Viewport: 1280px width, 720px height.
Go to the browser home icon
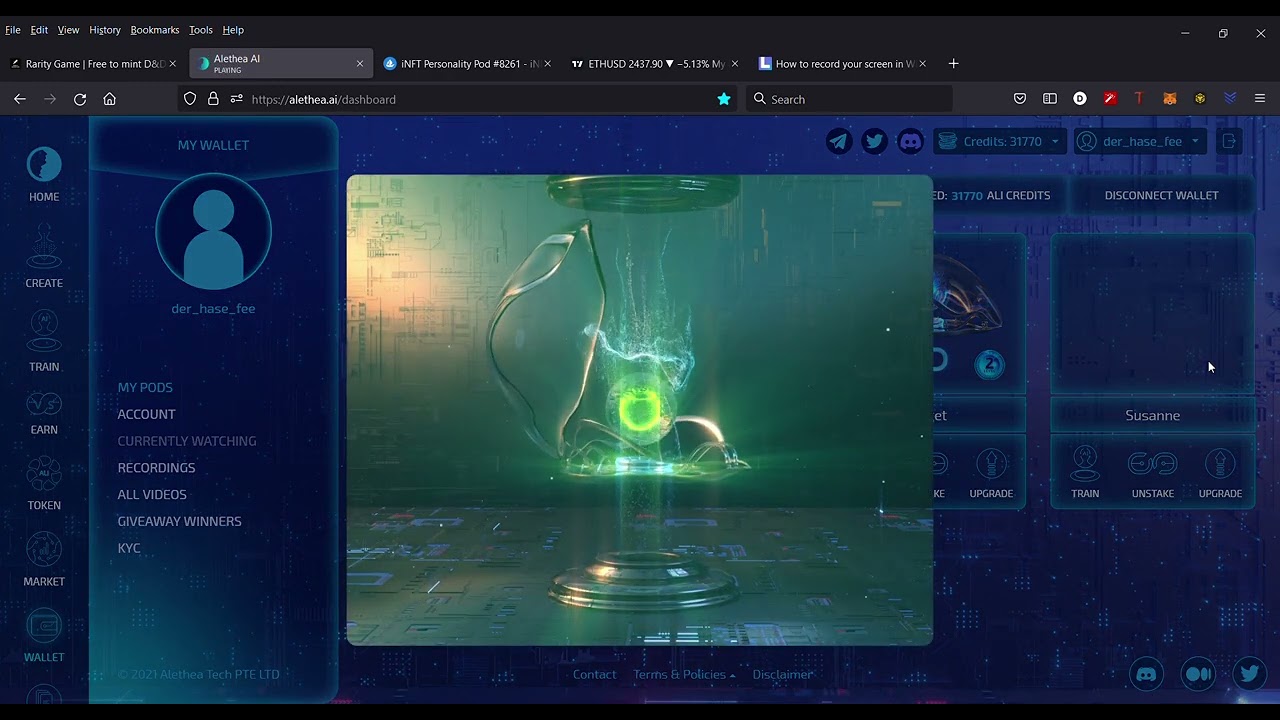(x=110, y=99)
